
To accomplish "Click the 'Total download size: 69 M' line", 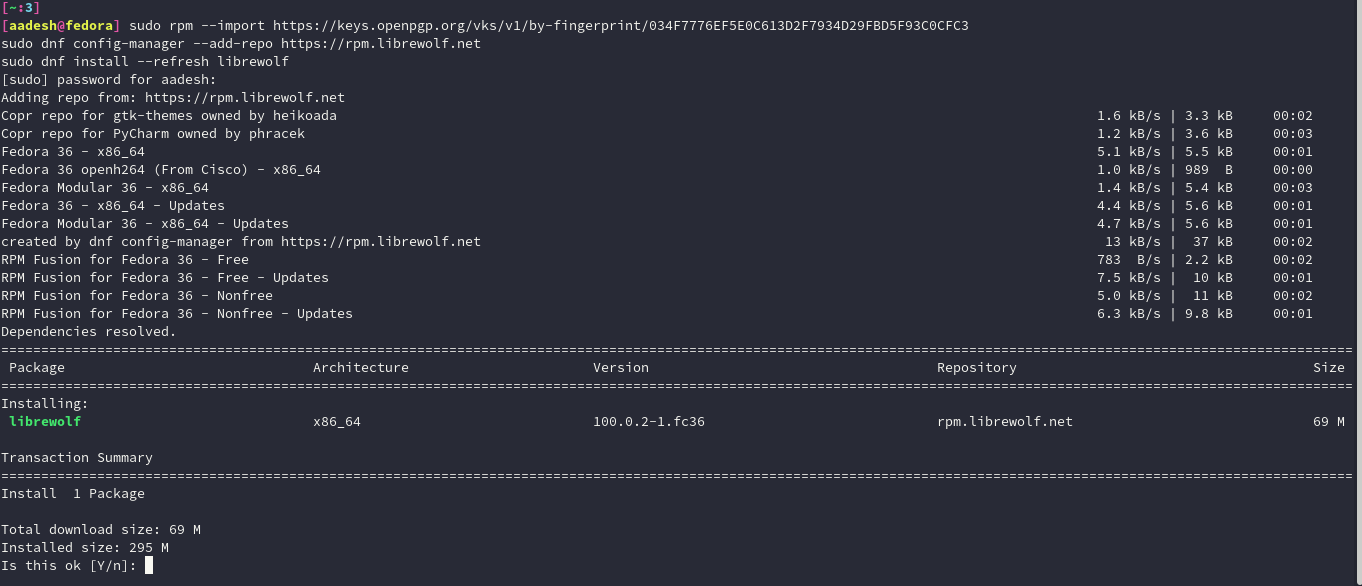I will point(101,530).
